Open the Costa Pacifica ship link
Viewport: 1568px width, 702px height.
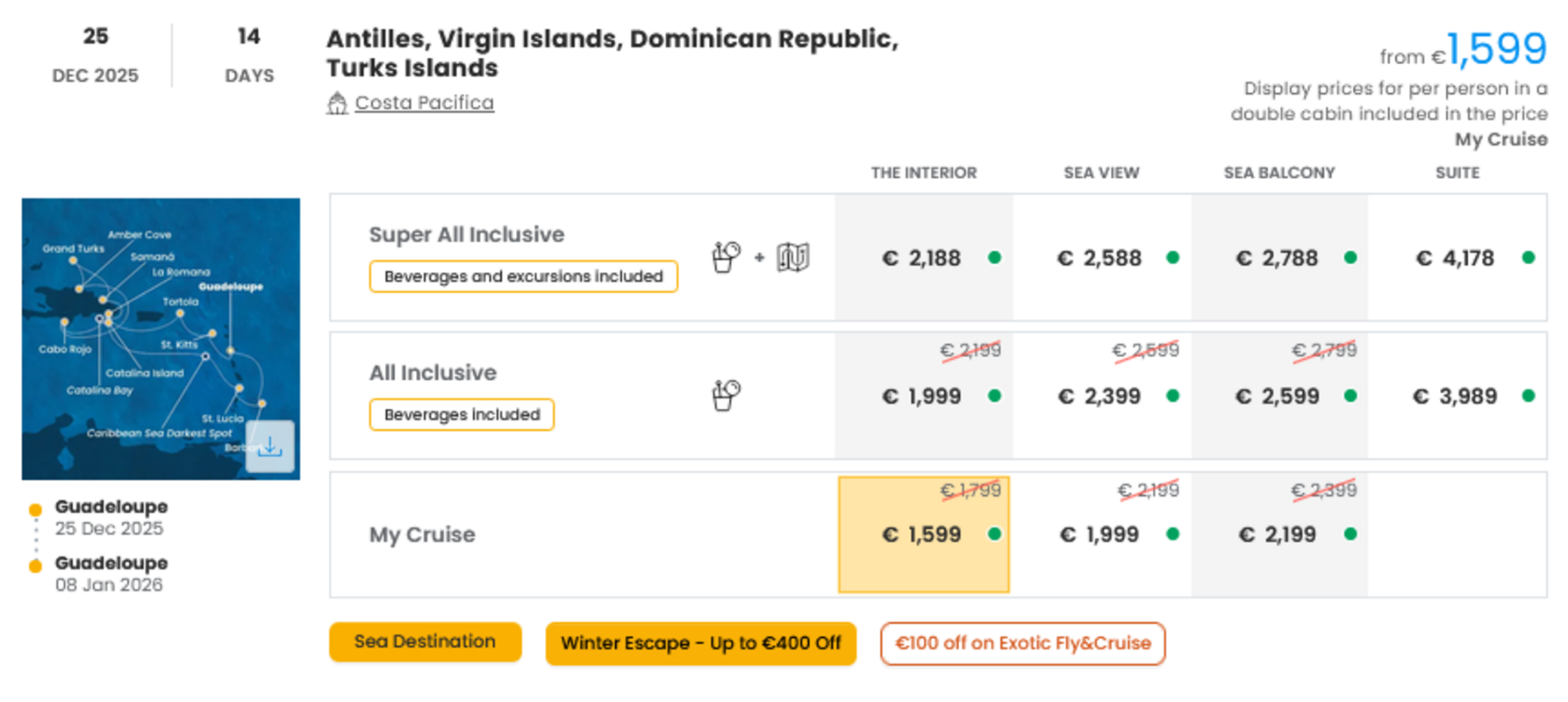(x=425, y=103)
